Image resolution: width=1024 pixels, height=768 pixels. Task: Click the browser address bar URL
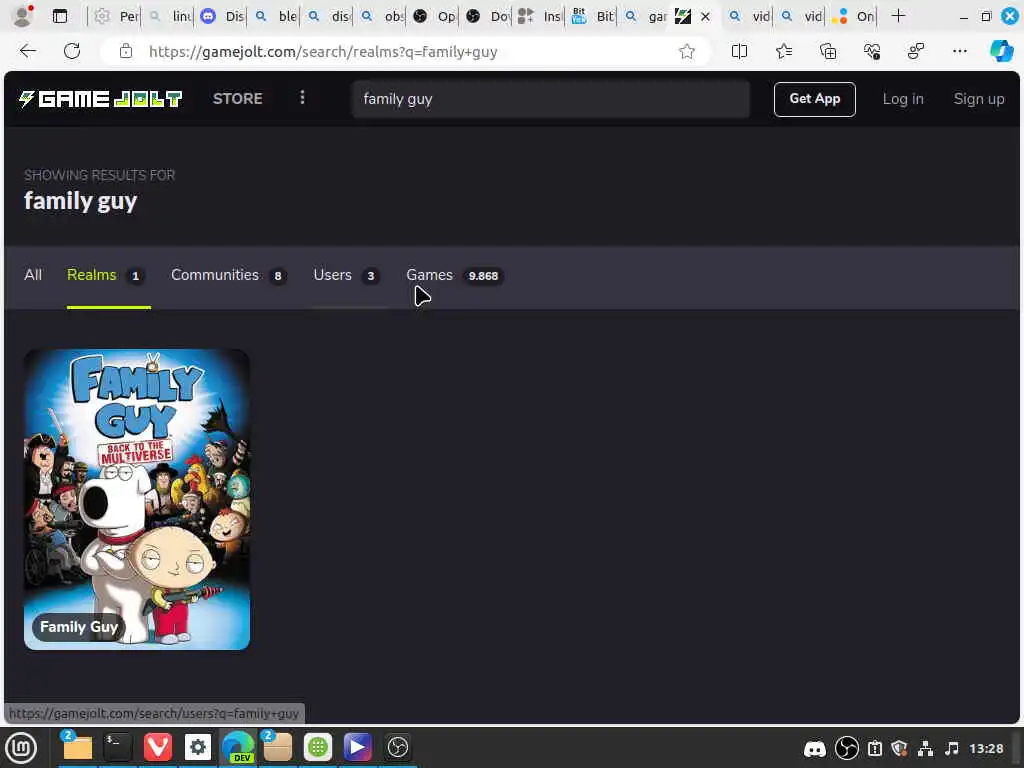point(323,52)
